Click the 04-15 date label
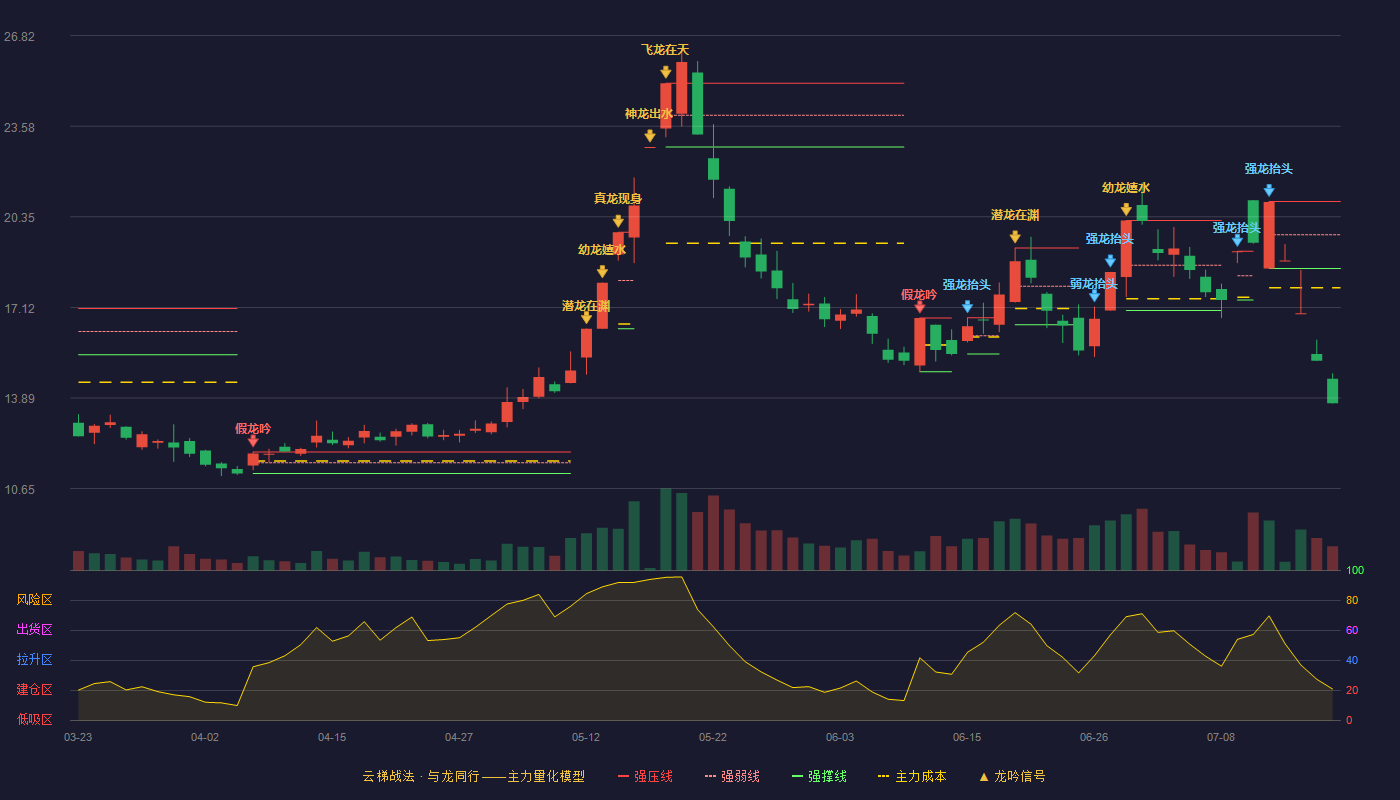 pyautogui.click(x=332, y=737)
